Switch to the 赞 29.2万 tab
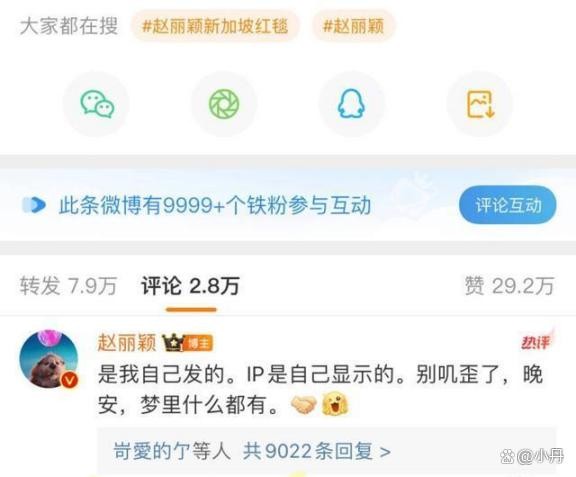Image resolution: width=576 pixels, height=477 pixels. click(x=509, y=286)
